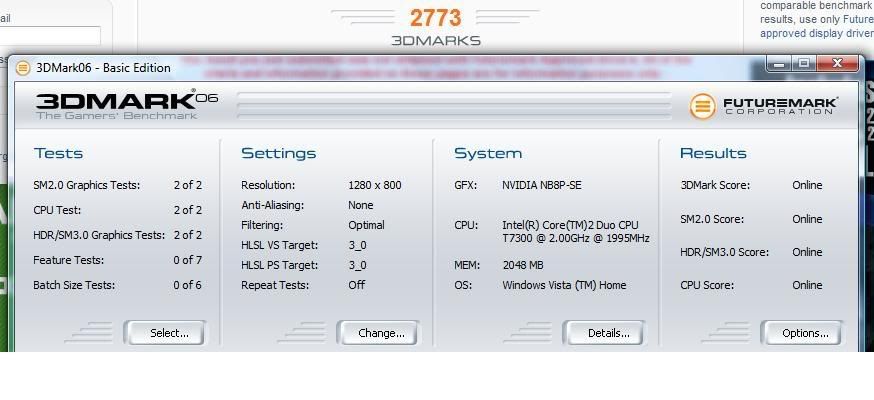Click the NVIDIA NB8P-SE GFX value
The height and width of the screenshot is (400, 874).
(x=542, y=186)
